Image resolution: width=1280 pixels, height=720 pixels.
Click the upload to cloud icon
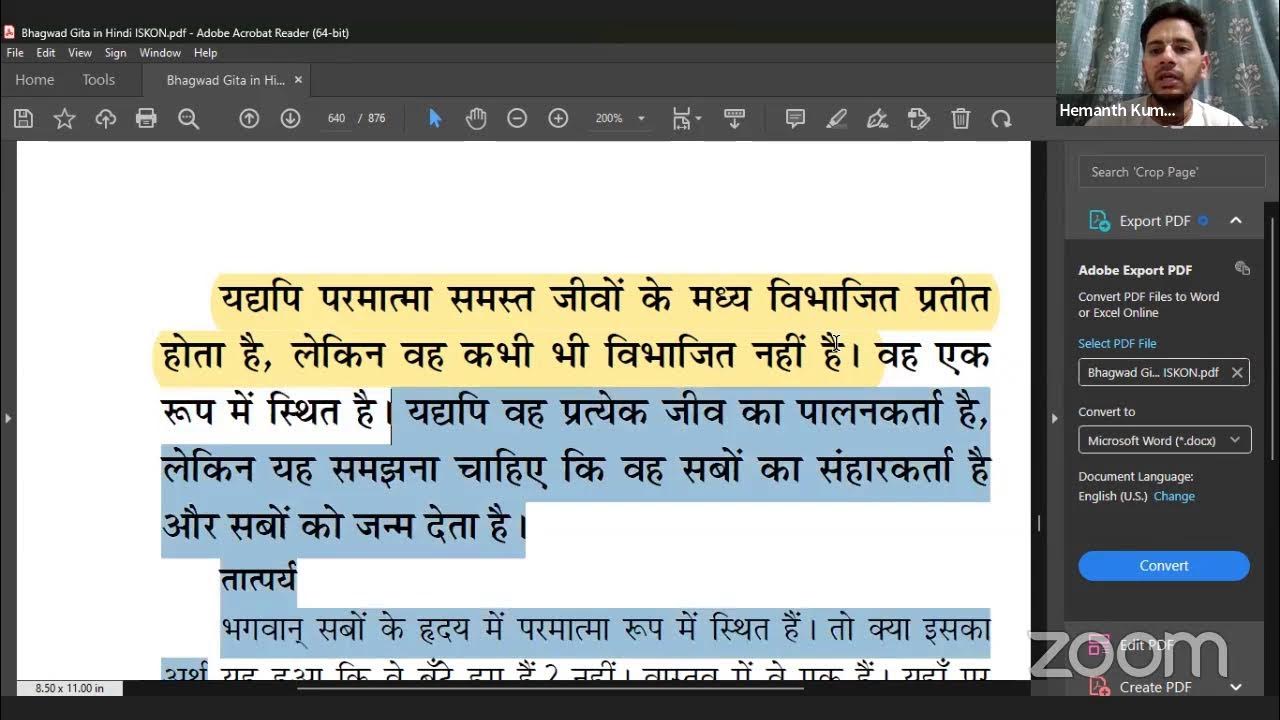106,119
